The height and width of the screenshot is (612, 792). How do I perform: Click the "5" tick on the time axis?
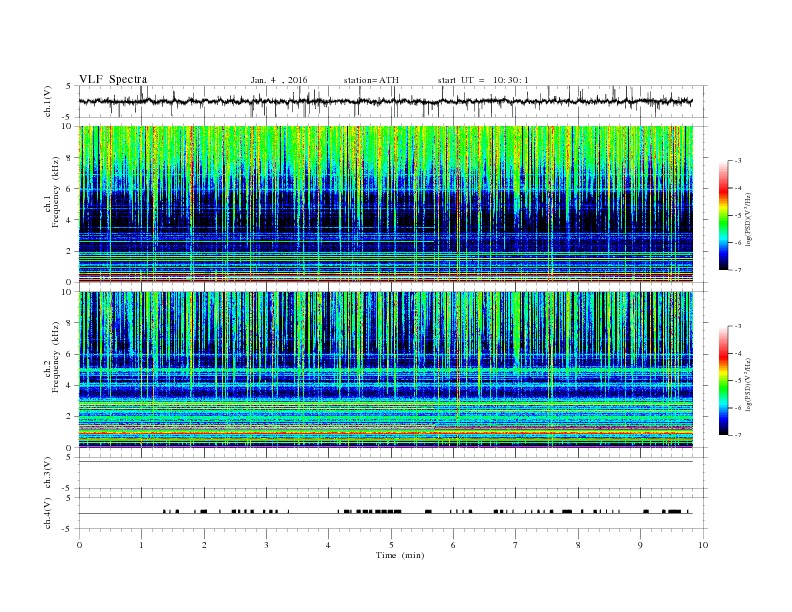pyautogui.click(x=391, y=545)
